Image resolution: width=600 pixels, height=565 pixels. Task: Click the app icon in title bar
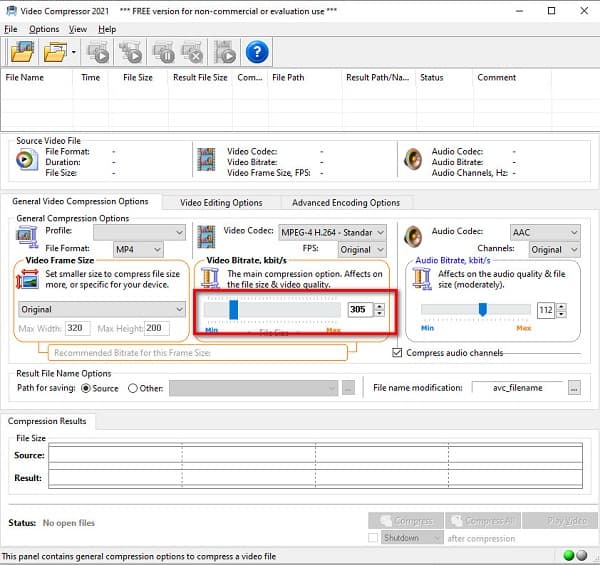(11, 11)
